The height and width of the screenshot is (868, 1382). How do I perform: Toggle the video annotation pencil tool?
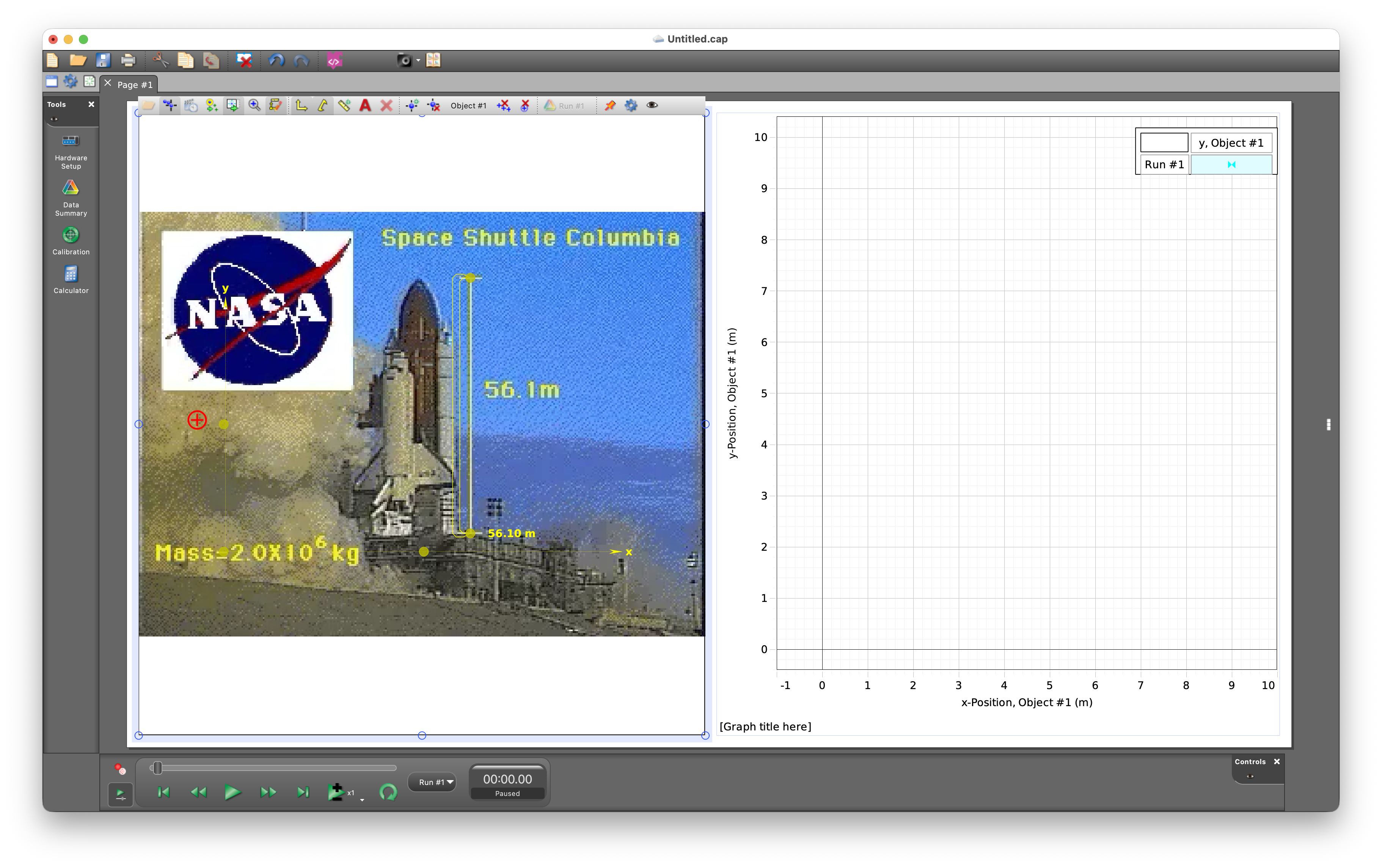[x=275, y=105]
